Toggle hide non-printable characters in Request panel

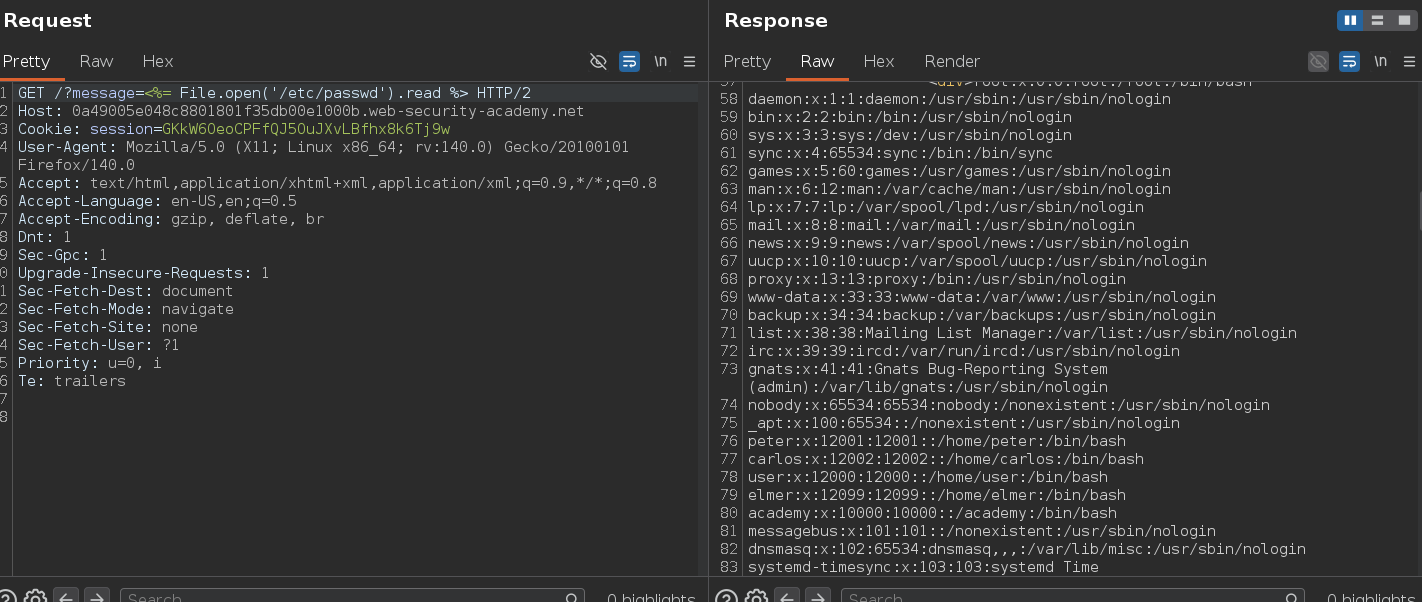pos(599,62)
